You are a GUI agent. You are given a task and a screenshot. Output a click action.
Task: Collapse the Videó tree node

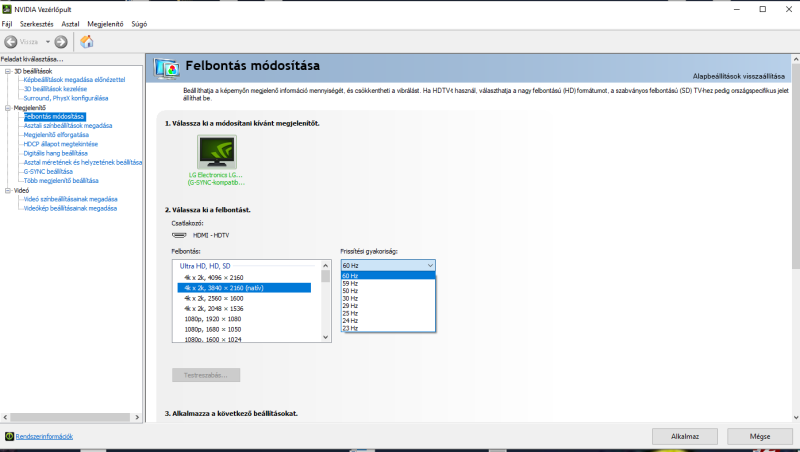pos(8,191)
